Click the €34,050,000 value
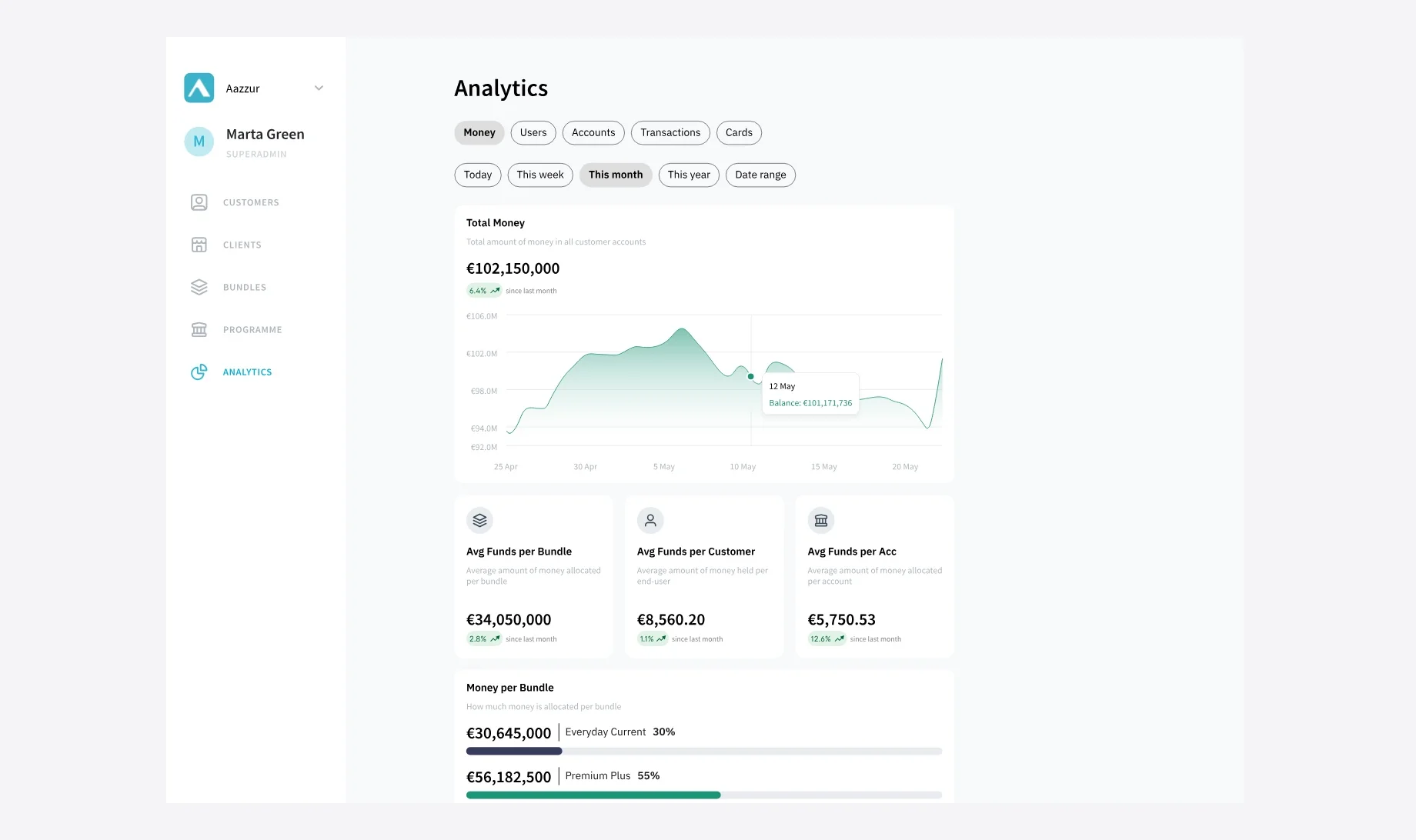Image resolution: width=1416 pixels, height=840 pixels. click(x=509, y=619)
